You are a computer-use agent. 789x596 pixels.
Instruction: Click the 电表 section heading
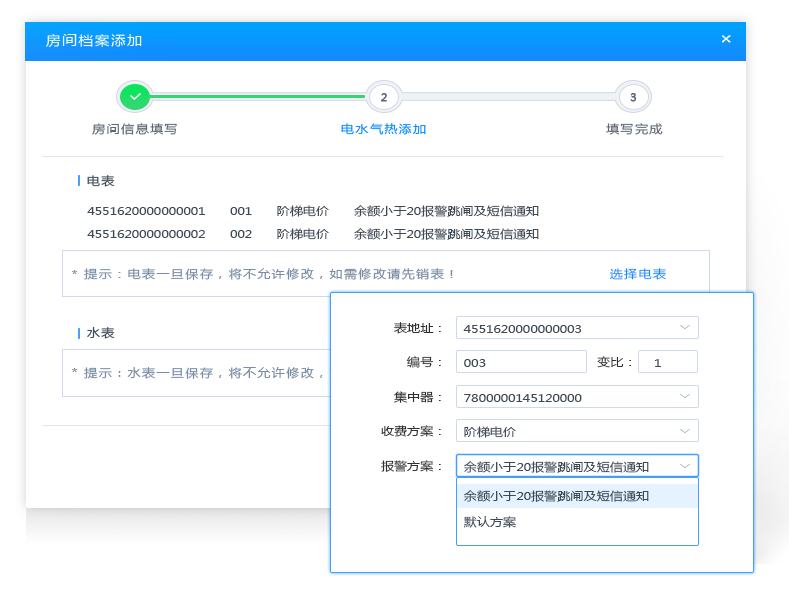100,181
